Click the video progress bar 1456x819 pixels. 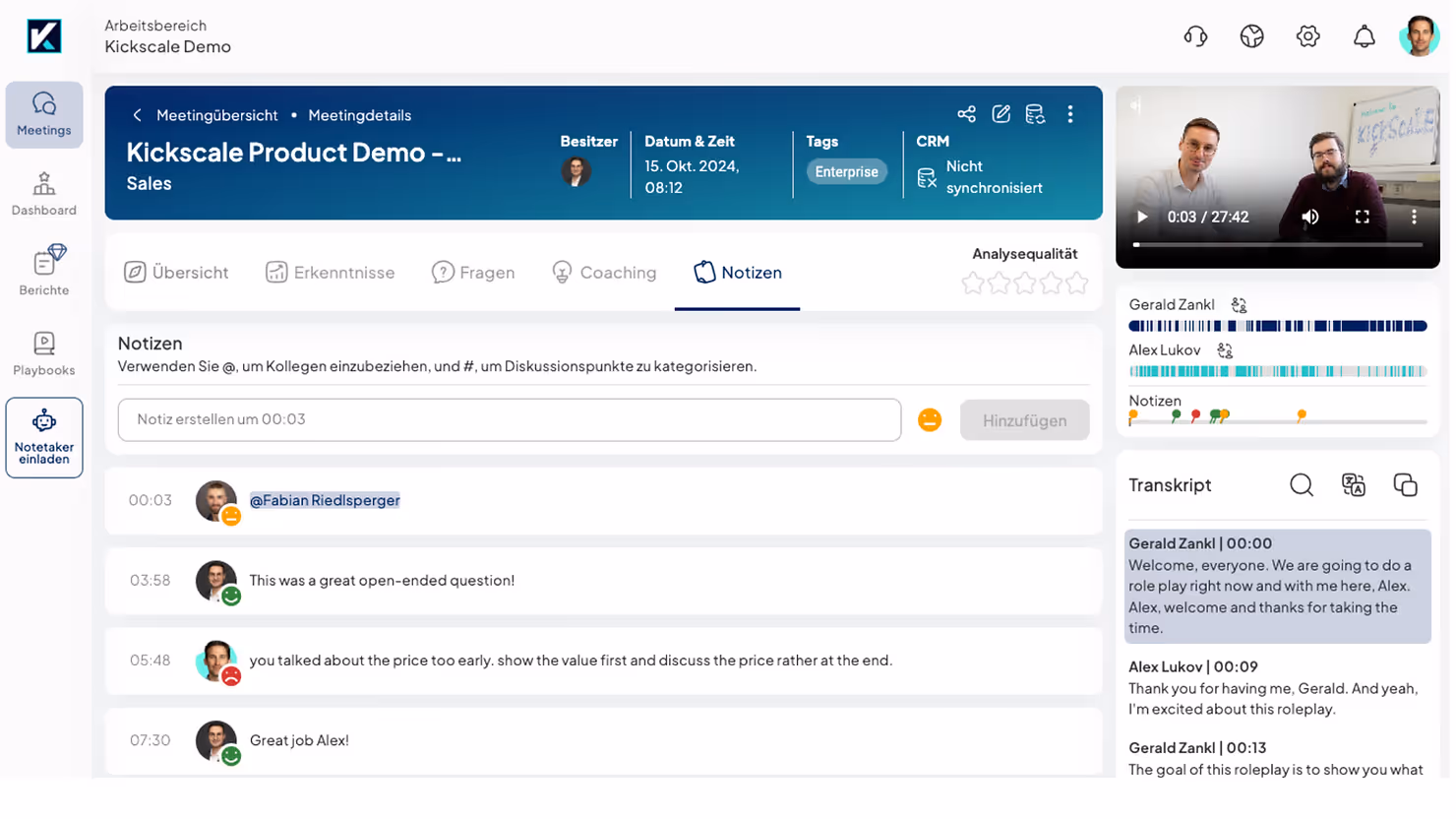pos(1278,244)
